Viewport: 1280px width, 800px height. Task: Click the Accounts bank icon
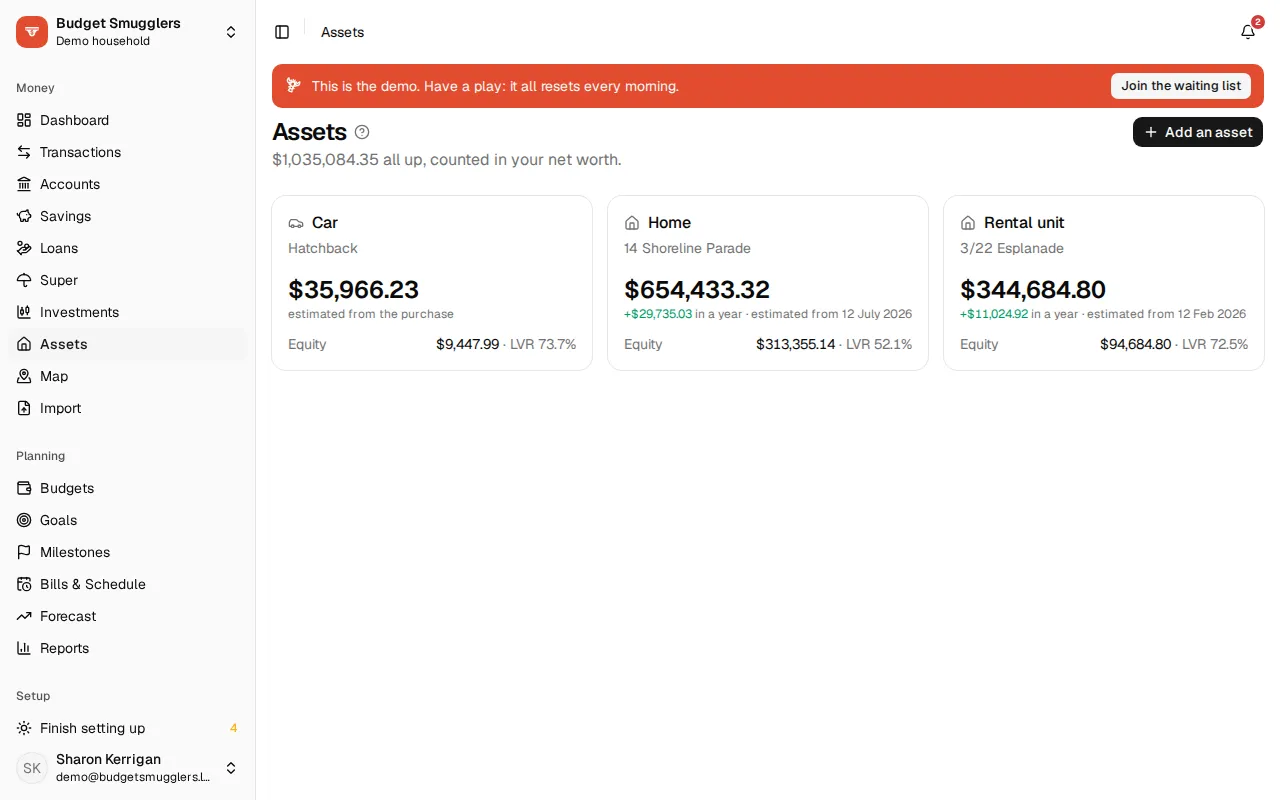point(24,184)
